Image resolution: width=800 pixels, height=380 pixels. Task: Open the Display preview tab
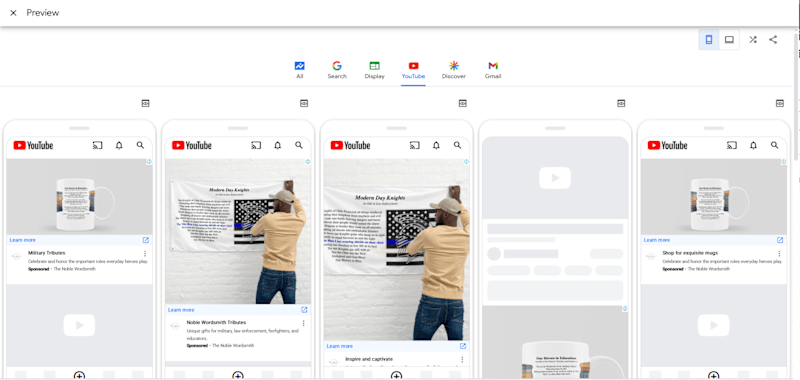pos(374,70)
